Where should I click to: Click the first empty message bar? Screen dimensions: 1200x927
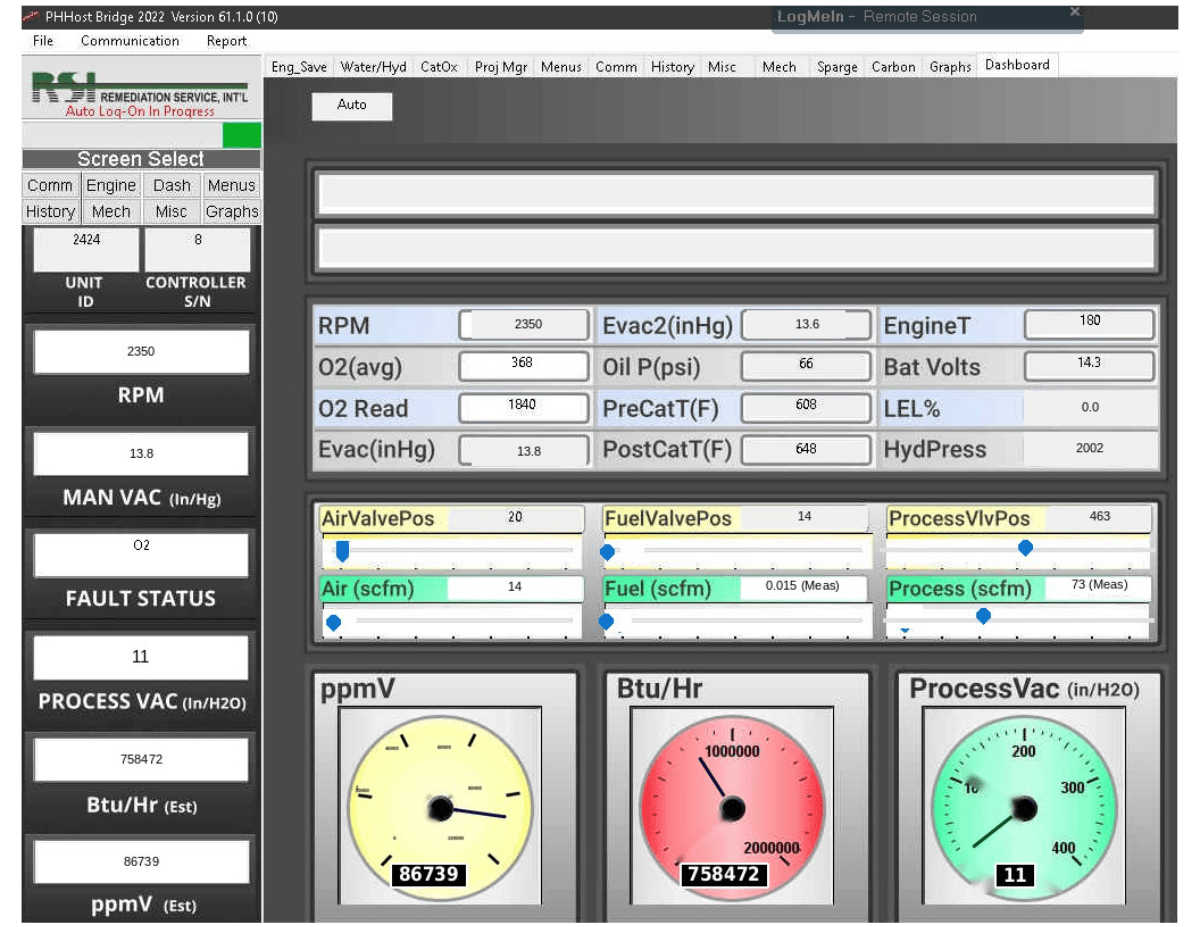[x=736, y=194]
